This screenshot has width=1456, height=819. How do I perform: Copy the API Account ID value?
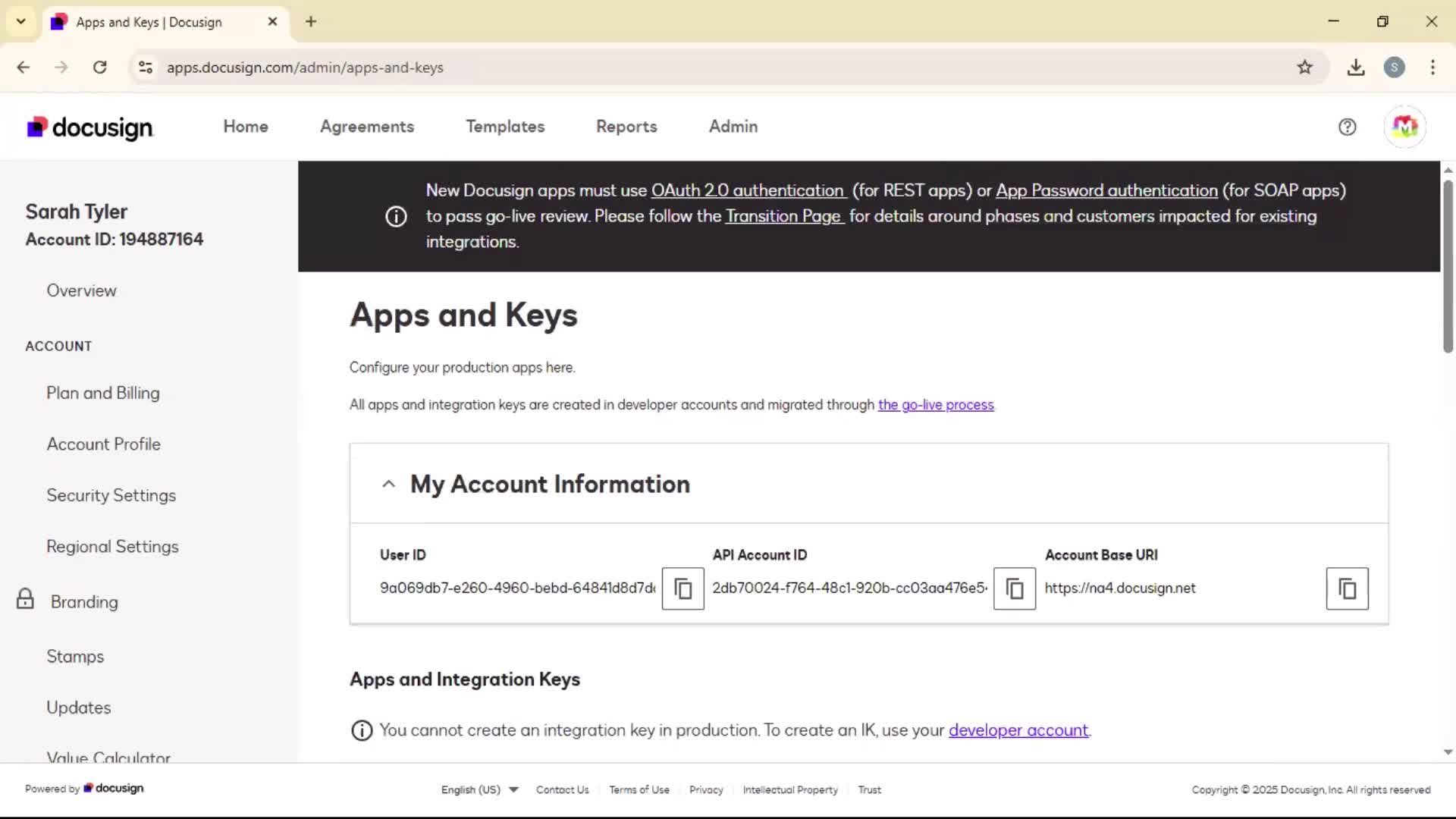(1015, 588)
